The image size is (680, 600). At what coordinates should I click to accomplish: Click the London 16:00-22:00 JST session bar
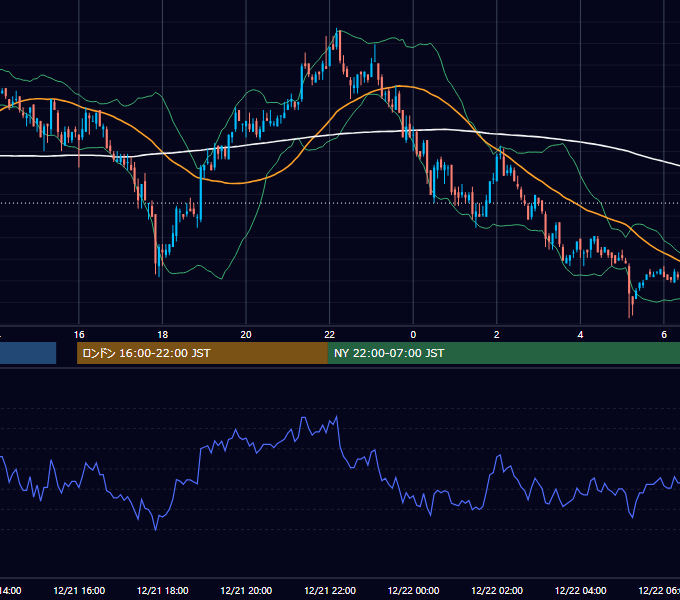[202, 353]
